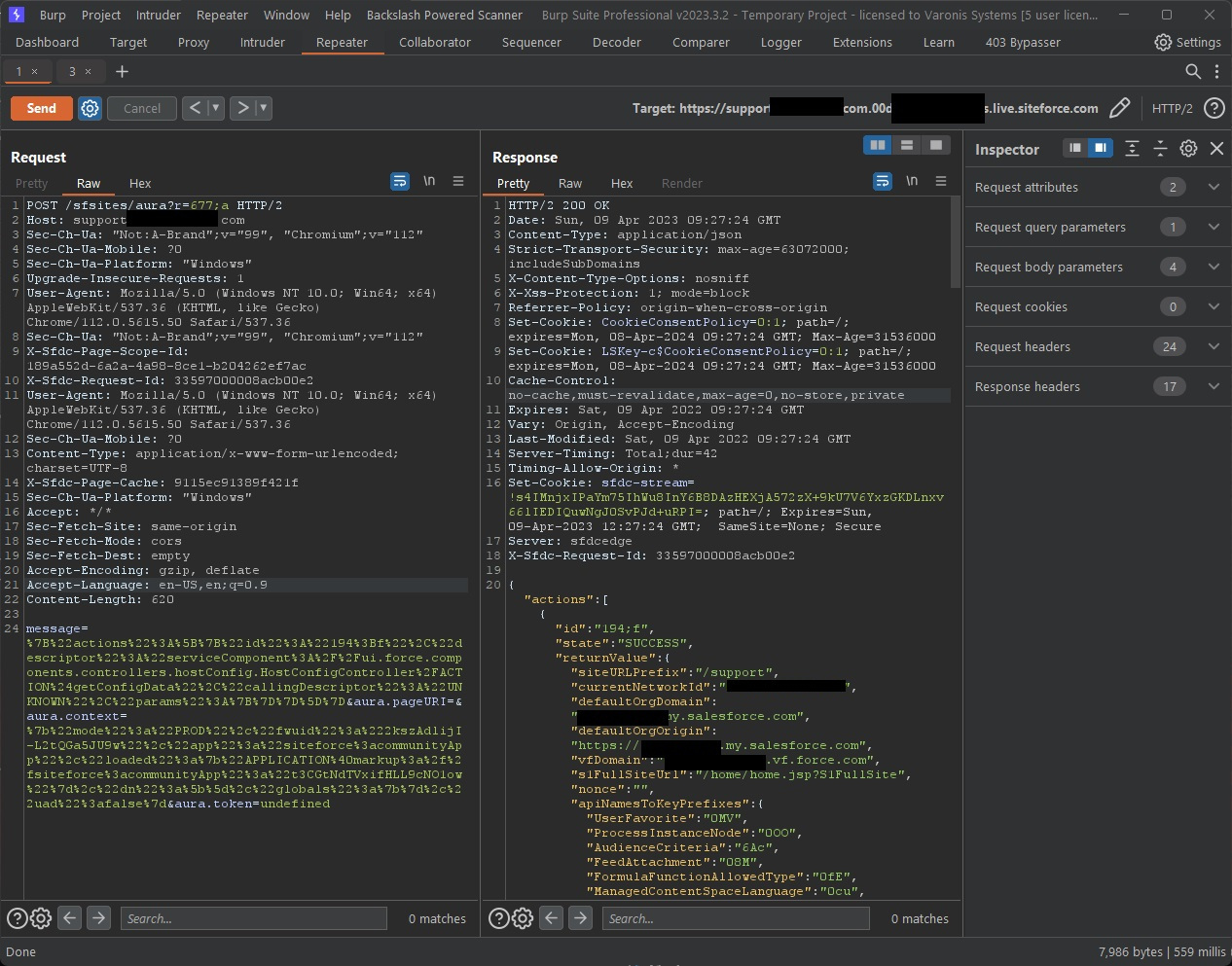This screenshot has height=966, width=1232.
Task: Open the Response editor hamburger menu
Action: [941, 181]
